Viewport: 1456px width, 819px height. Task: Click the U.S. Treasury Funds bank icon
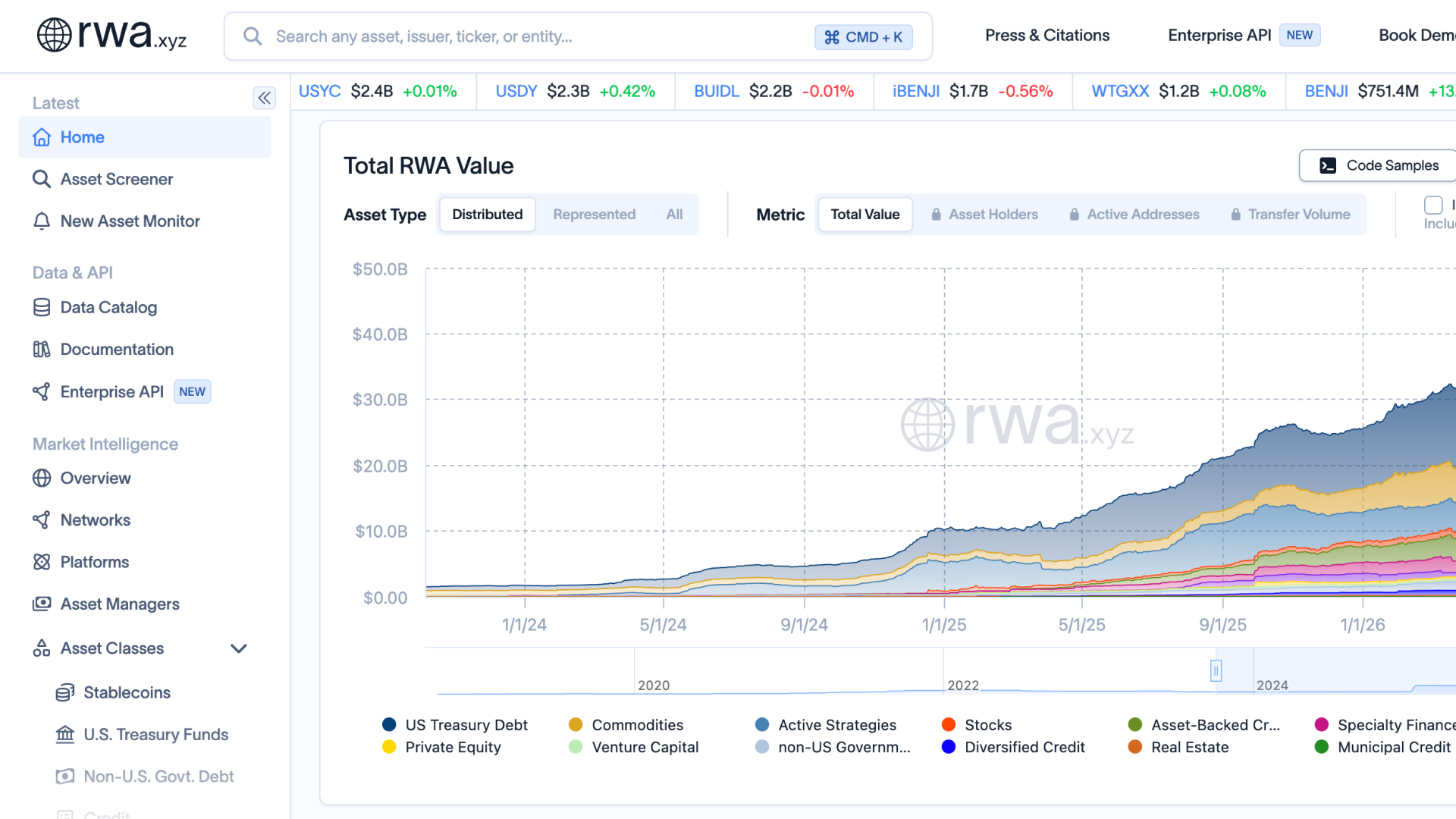[x=65, y=734]
